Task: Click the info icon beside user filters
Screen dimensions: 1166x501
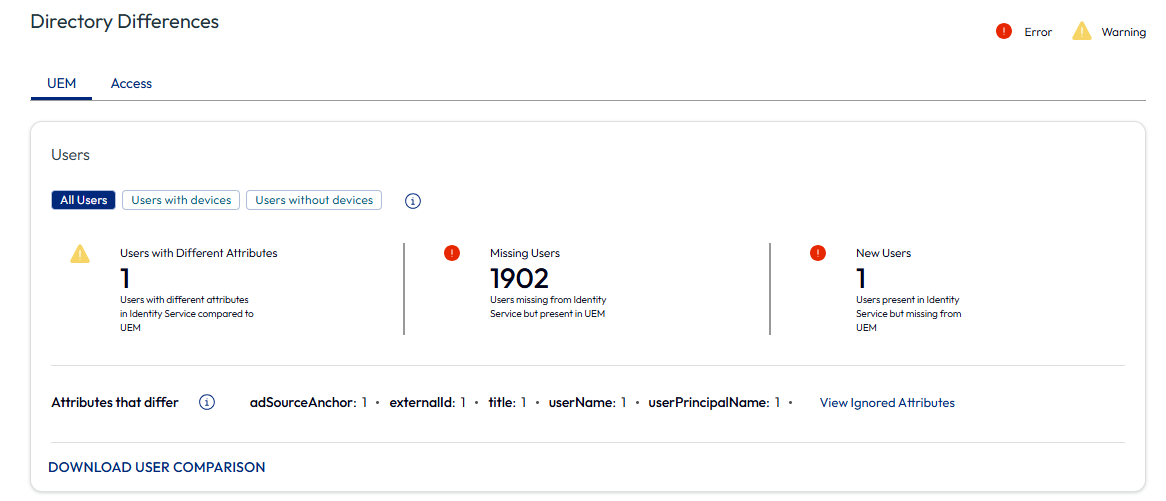Action: point(413,201)
